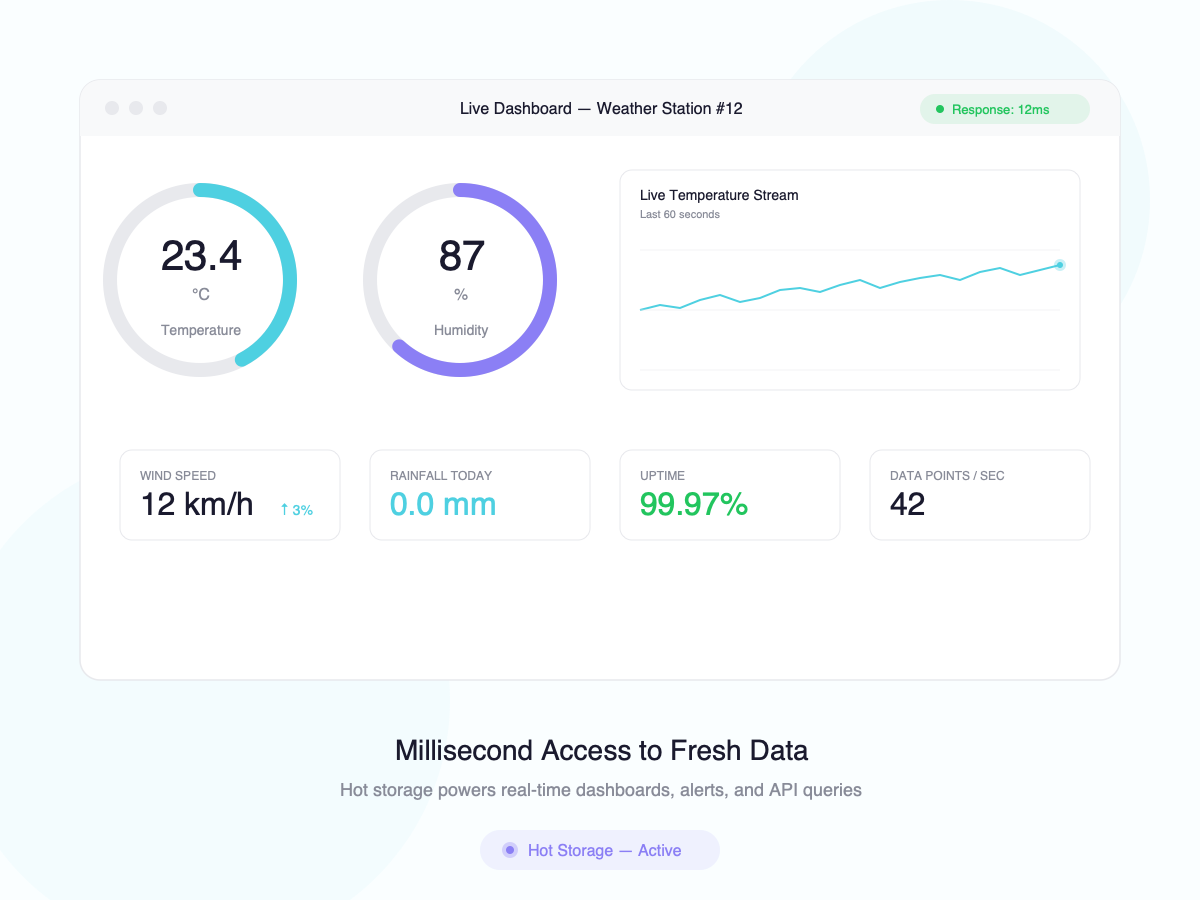Click the 99.97% uptime value

(694, 504)
